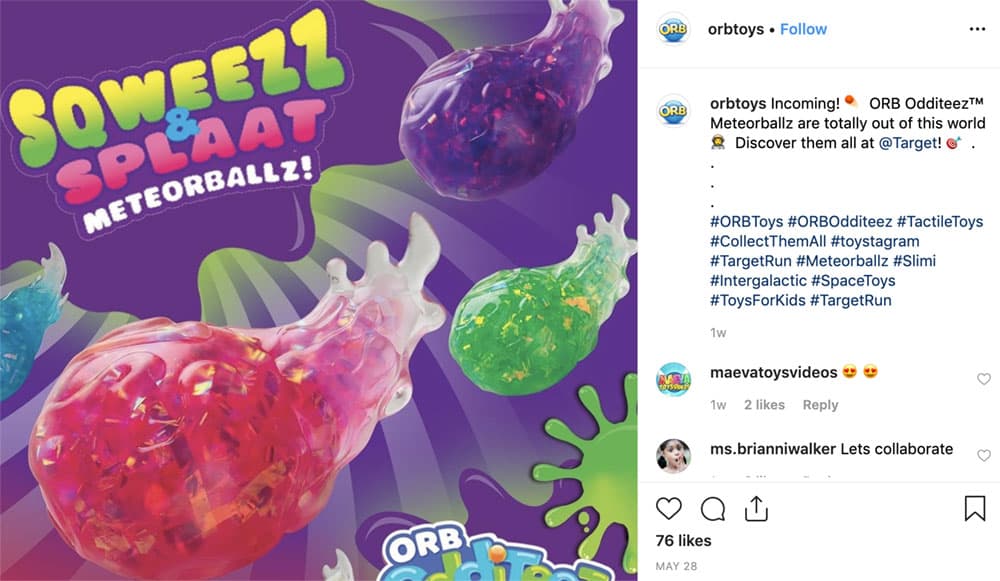Like the post with heart icon
Image resolution: width=1000 pixels, height=581 pixels.
tap(668, 509)
